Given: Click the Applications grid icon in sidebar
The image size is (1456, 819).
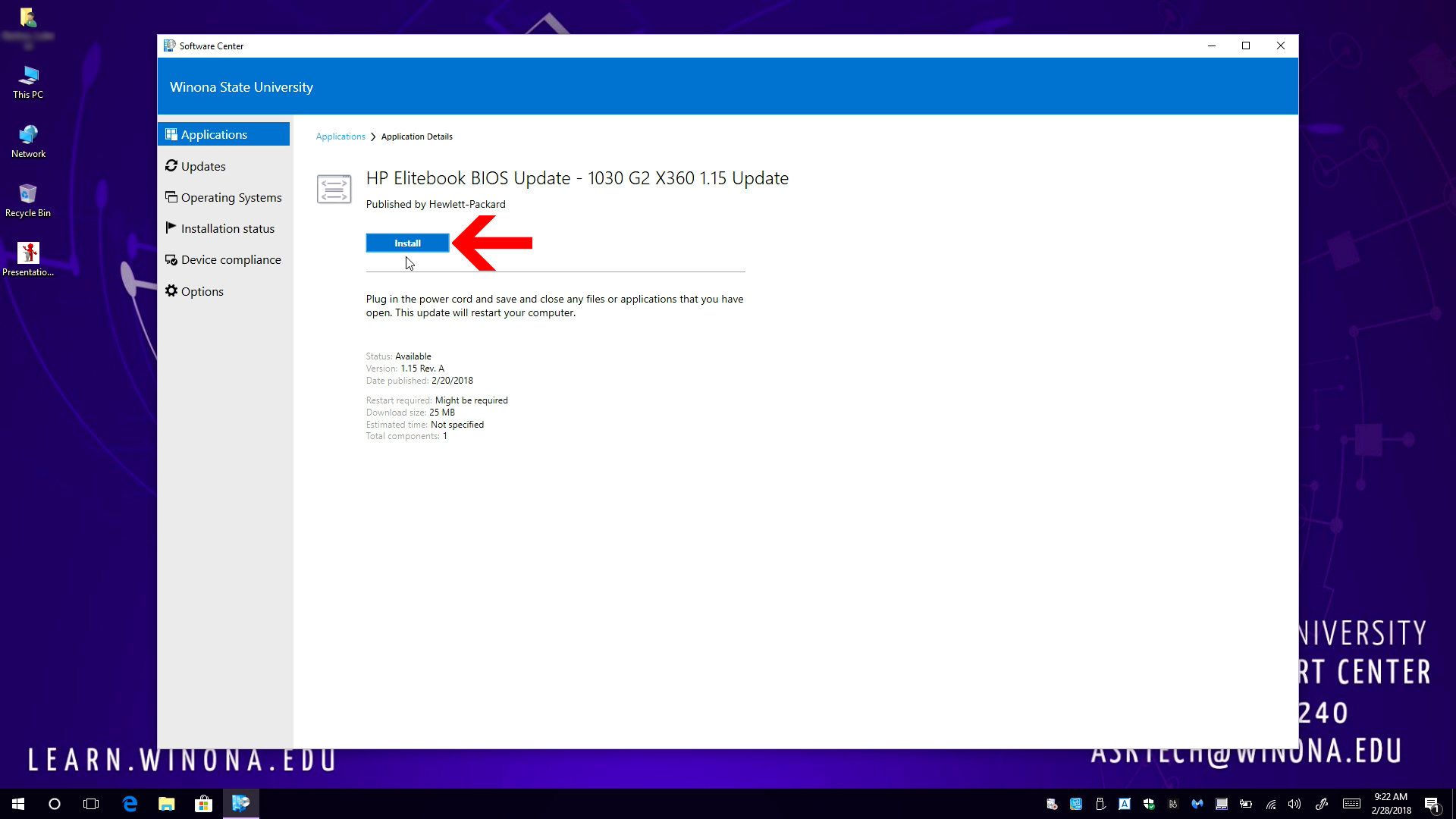Looking at the screenshot, I should coord(171,134).
